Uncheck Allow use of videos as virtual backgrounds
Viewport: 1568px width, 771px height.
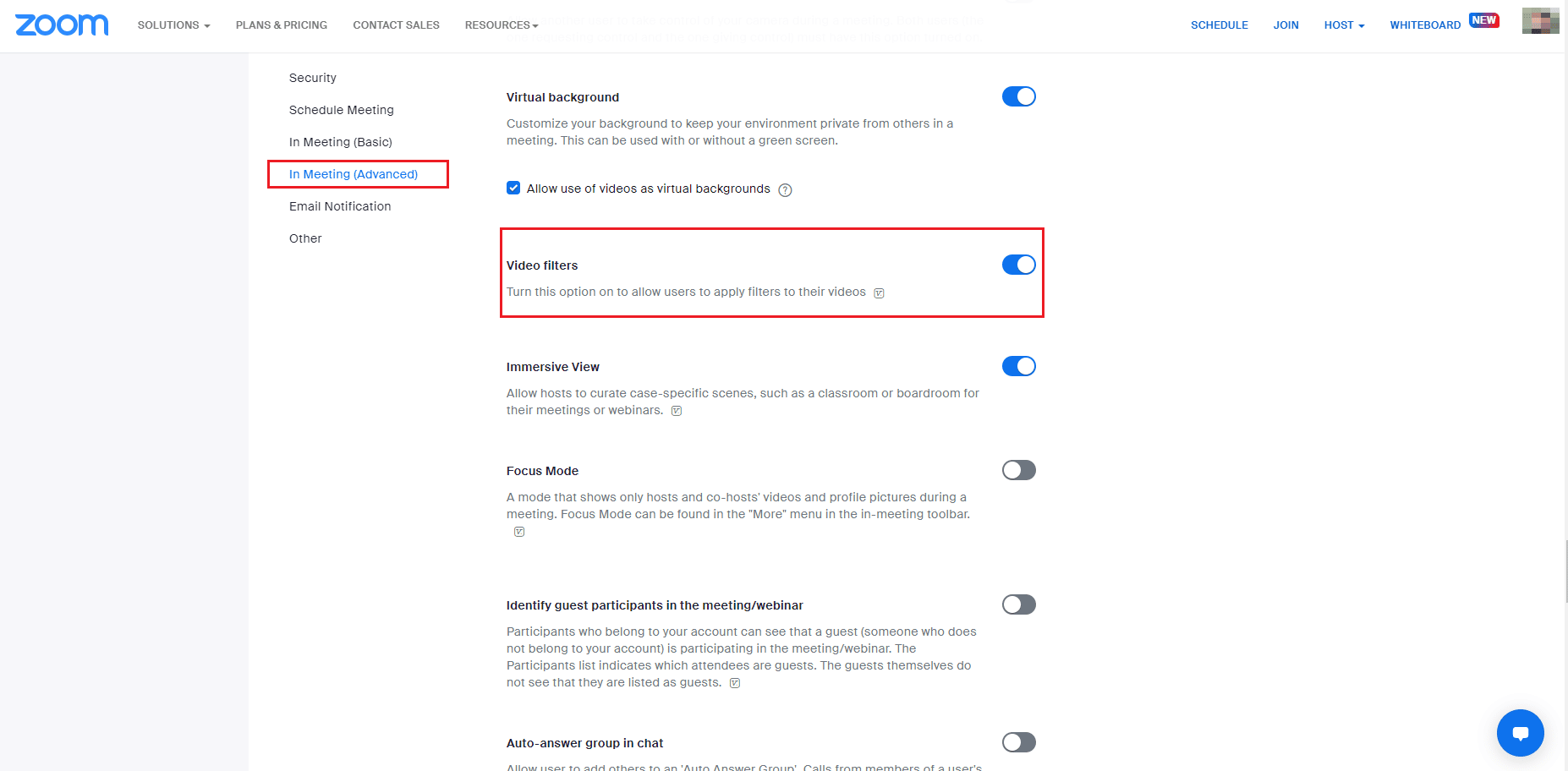click(513, 188)
